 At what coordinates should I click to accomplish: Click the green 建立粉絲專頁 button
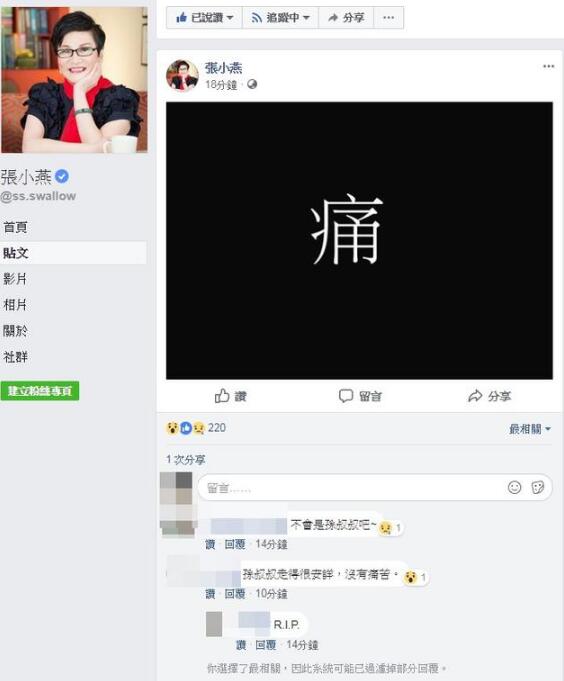[40, 391]
